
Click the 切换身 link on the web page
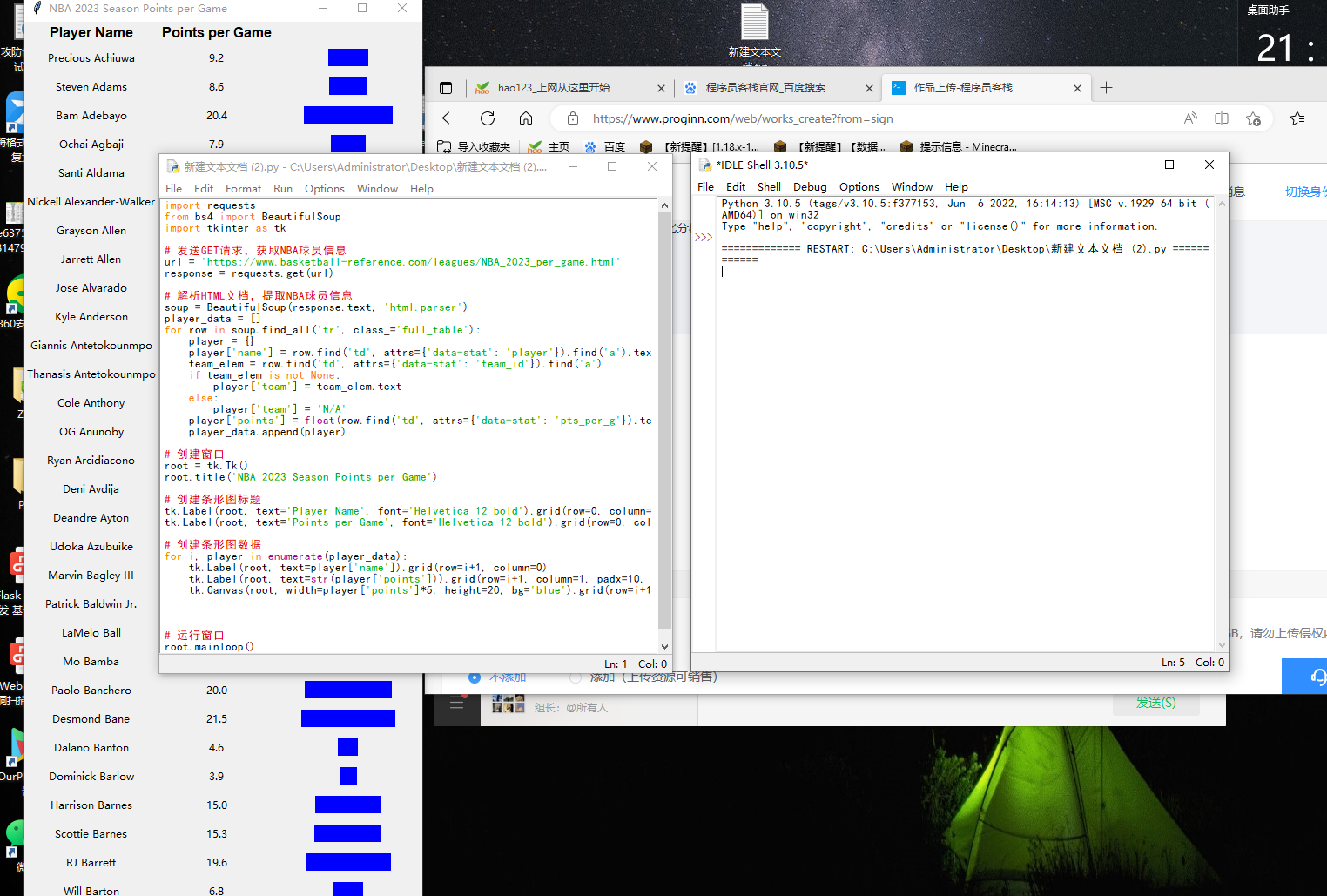[x=1305, y=192]
